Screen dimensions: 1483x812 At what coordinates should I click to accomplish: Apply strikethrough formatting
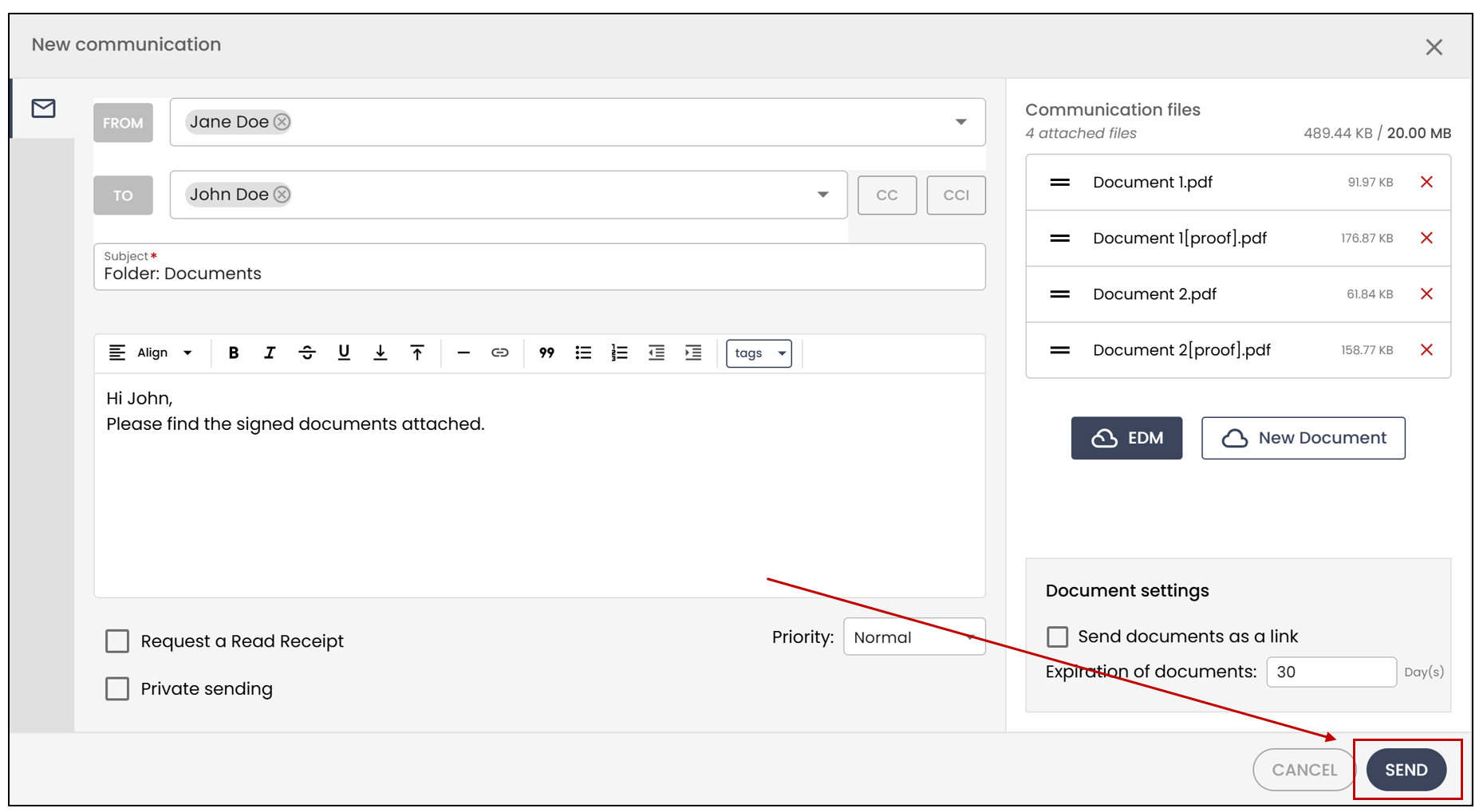307,353
